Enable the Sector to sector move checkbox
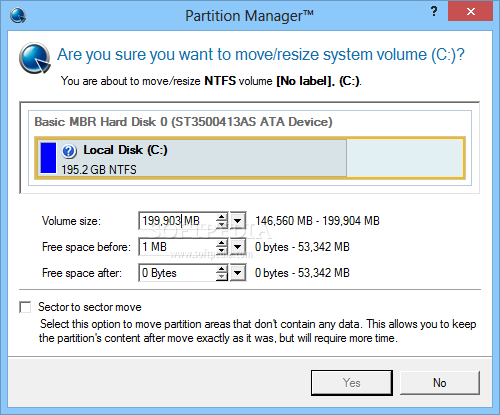Screen dimensions: 500x415 25,307
